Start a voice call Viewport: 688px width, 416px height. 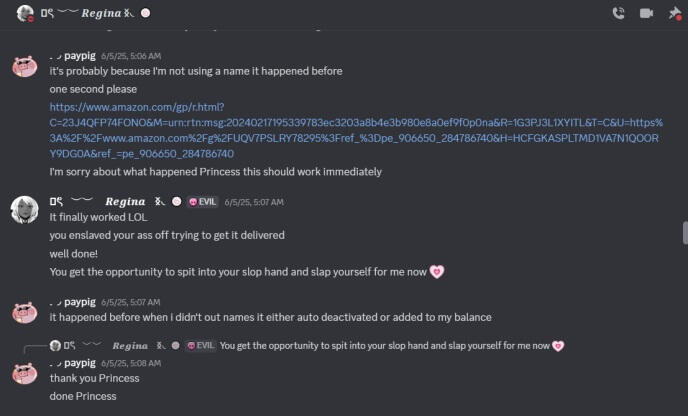coord(618,13)
